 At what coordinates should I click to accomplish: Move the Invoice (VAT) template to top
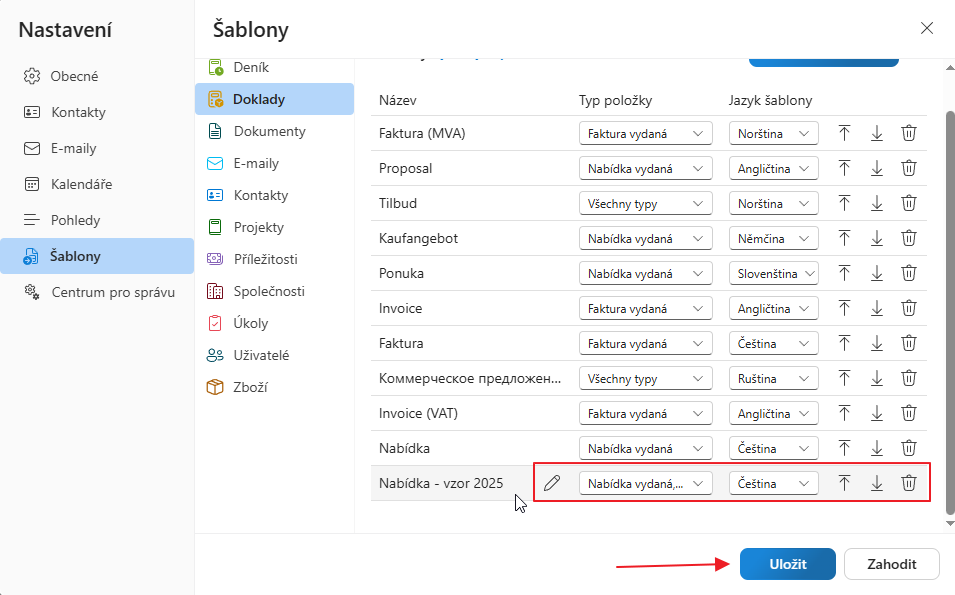(x=844, y=413)
